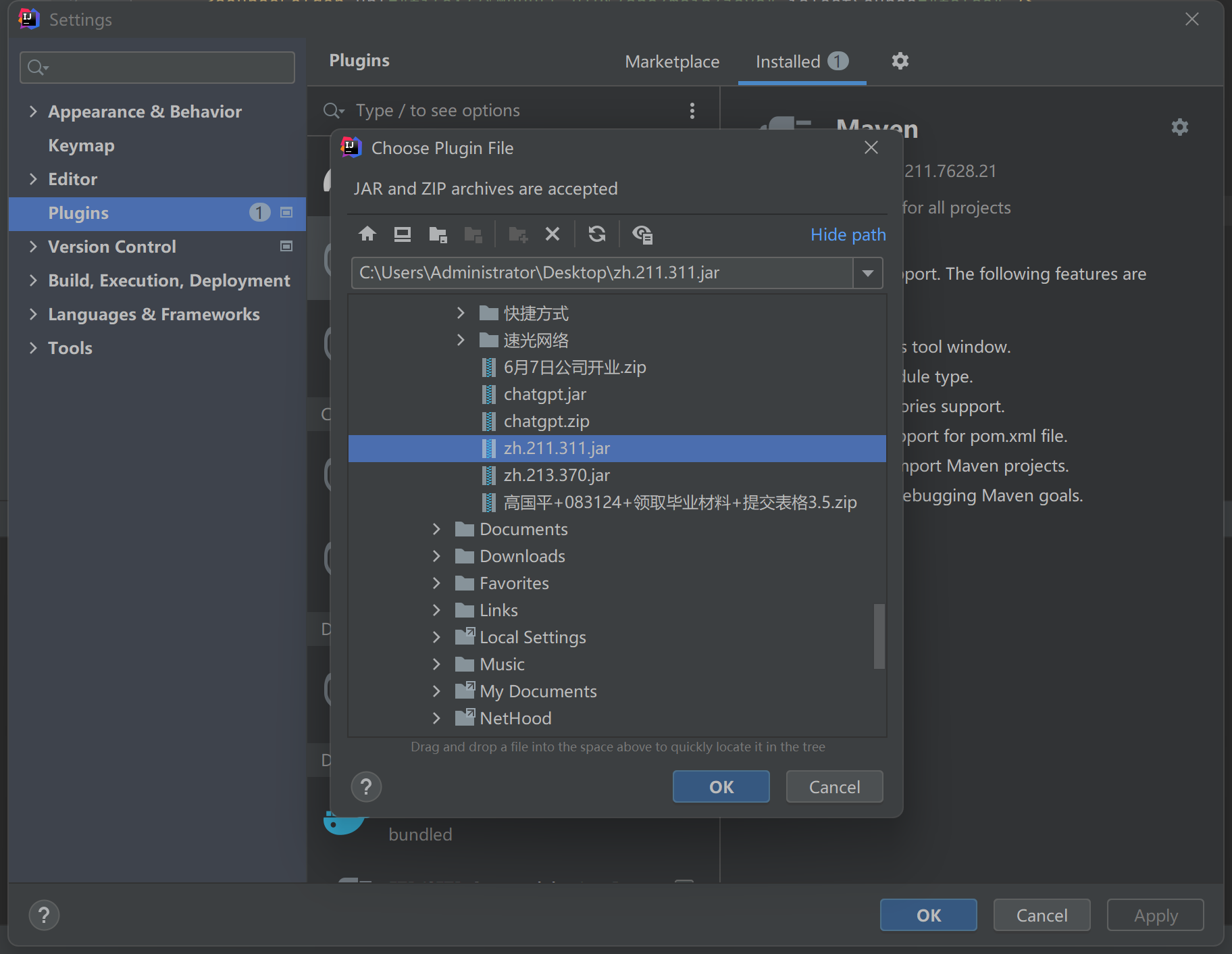Select chatgpt.zip file
The height and width of the screenshot is (954, 1232).
(617, 421)
